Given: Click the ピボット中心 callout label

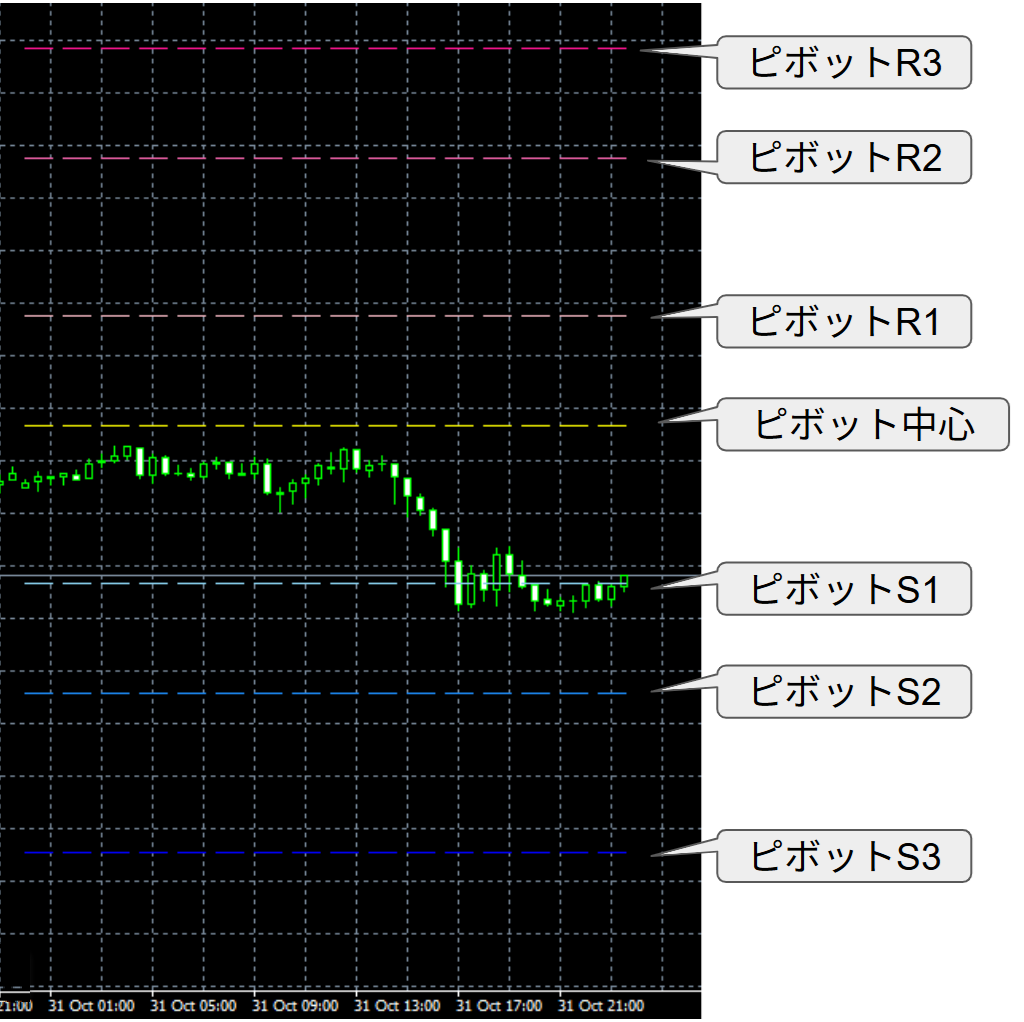Looking at the screenshot, I should 863,424.
